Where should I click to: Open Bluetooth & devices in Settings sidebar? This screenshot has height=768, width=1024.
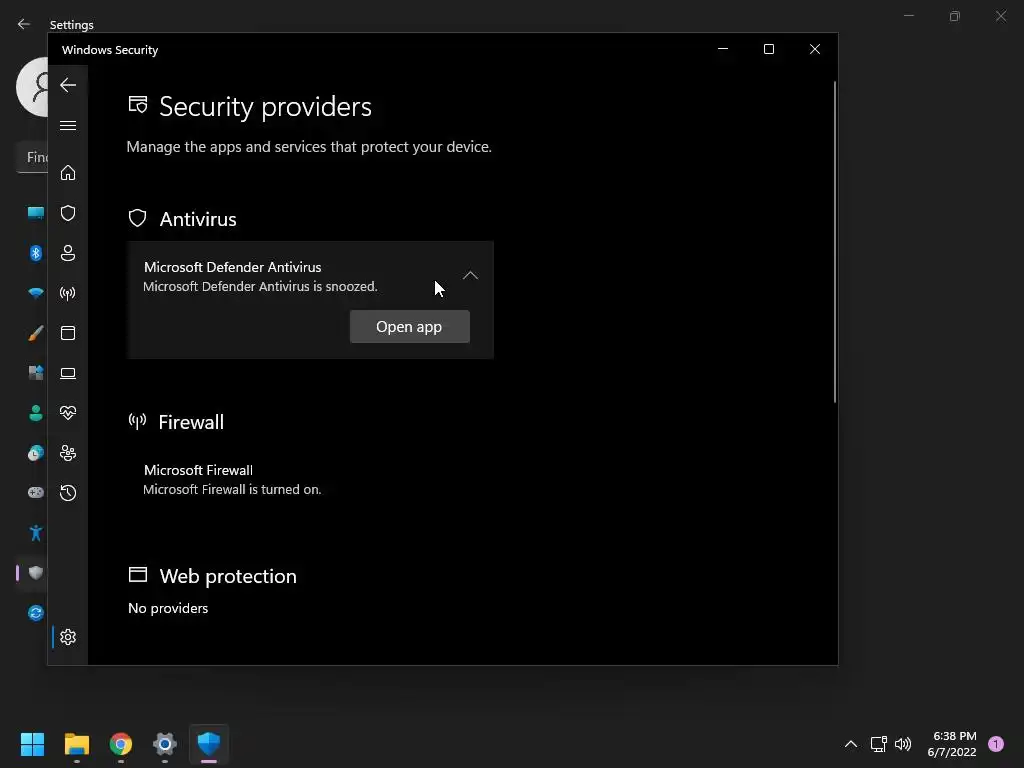(35, 253)
